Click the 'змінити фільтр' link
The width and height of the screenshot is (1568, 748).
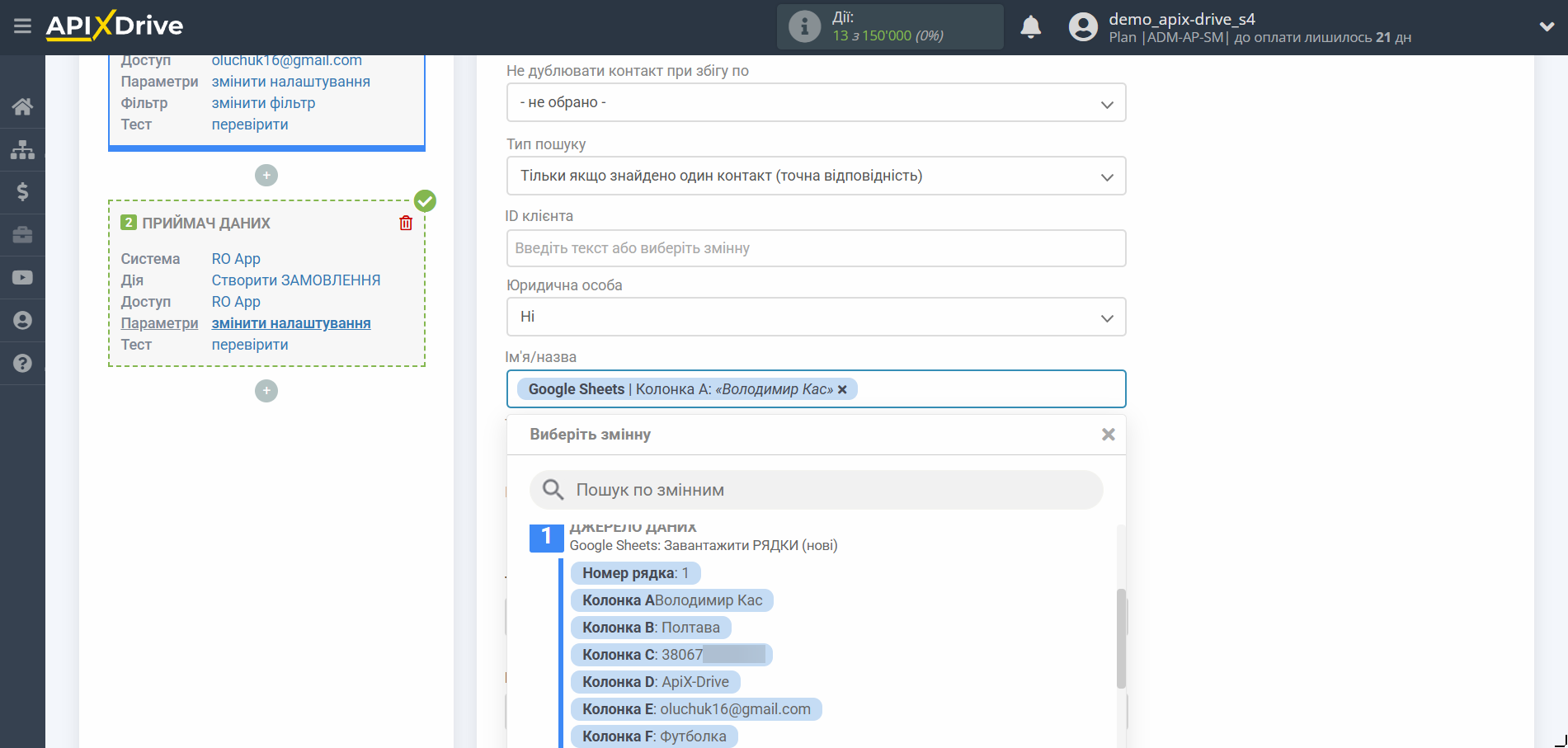click(x=263, y=103)
